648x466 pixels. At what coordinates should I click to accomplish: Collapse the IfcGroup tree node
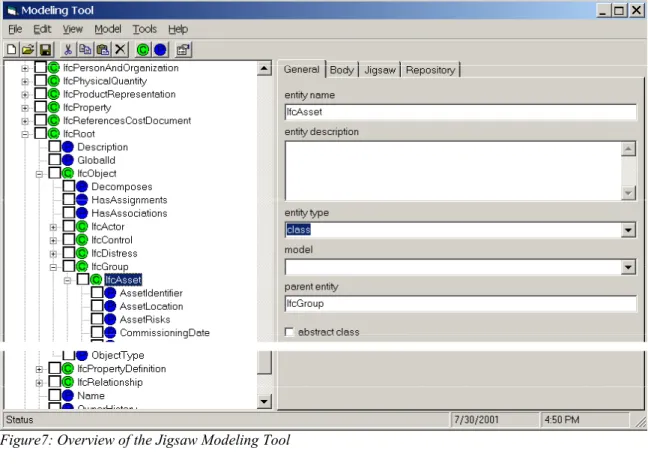53,267
